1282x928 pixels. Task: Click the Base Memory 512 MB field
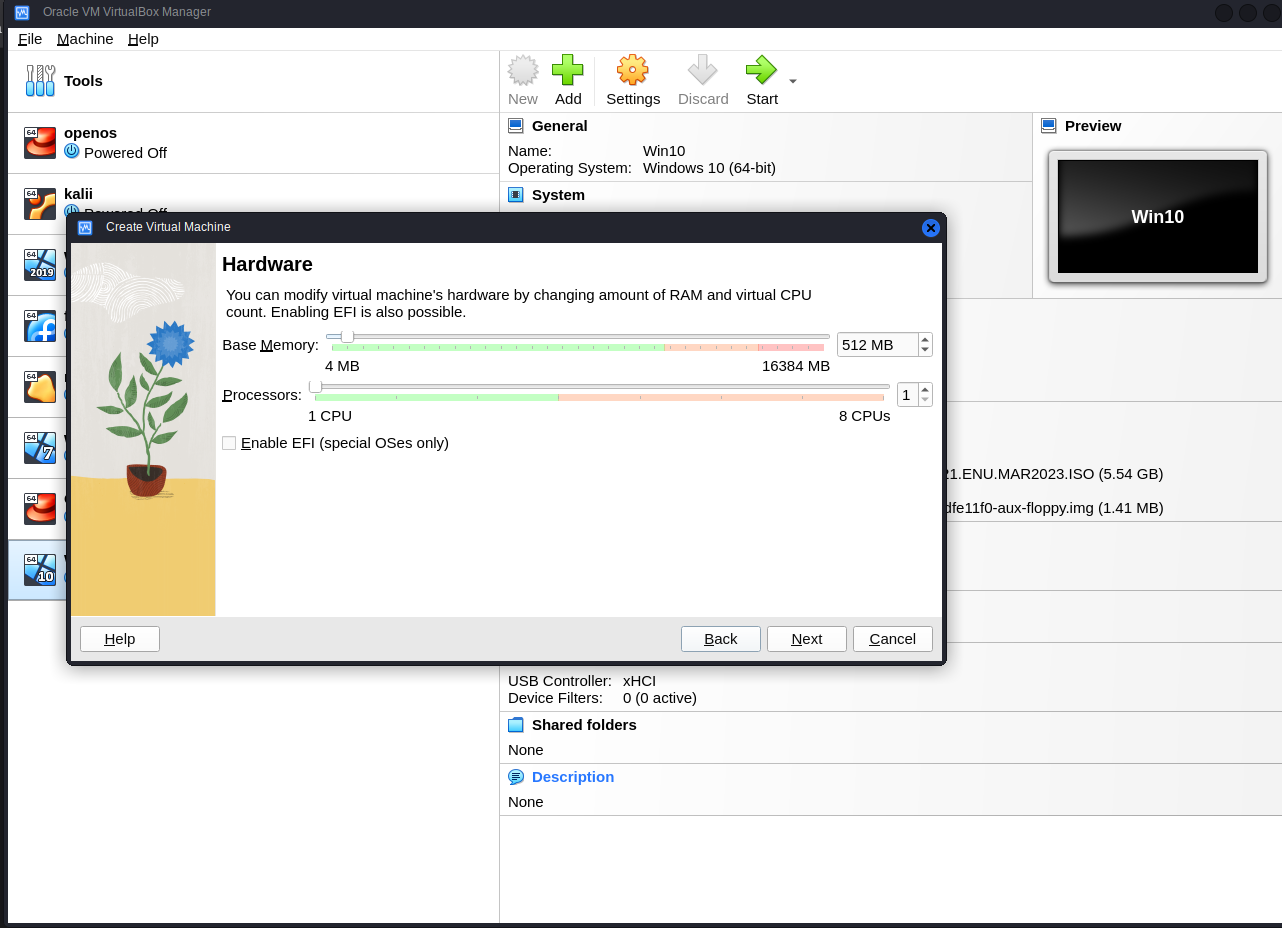point(875,345)
